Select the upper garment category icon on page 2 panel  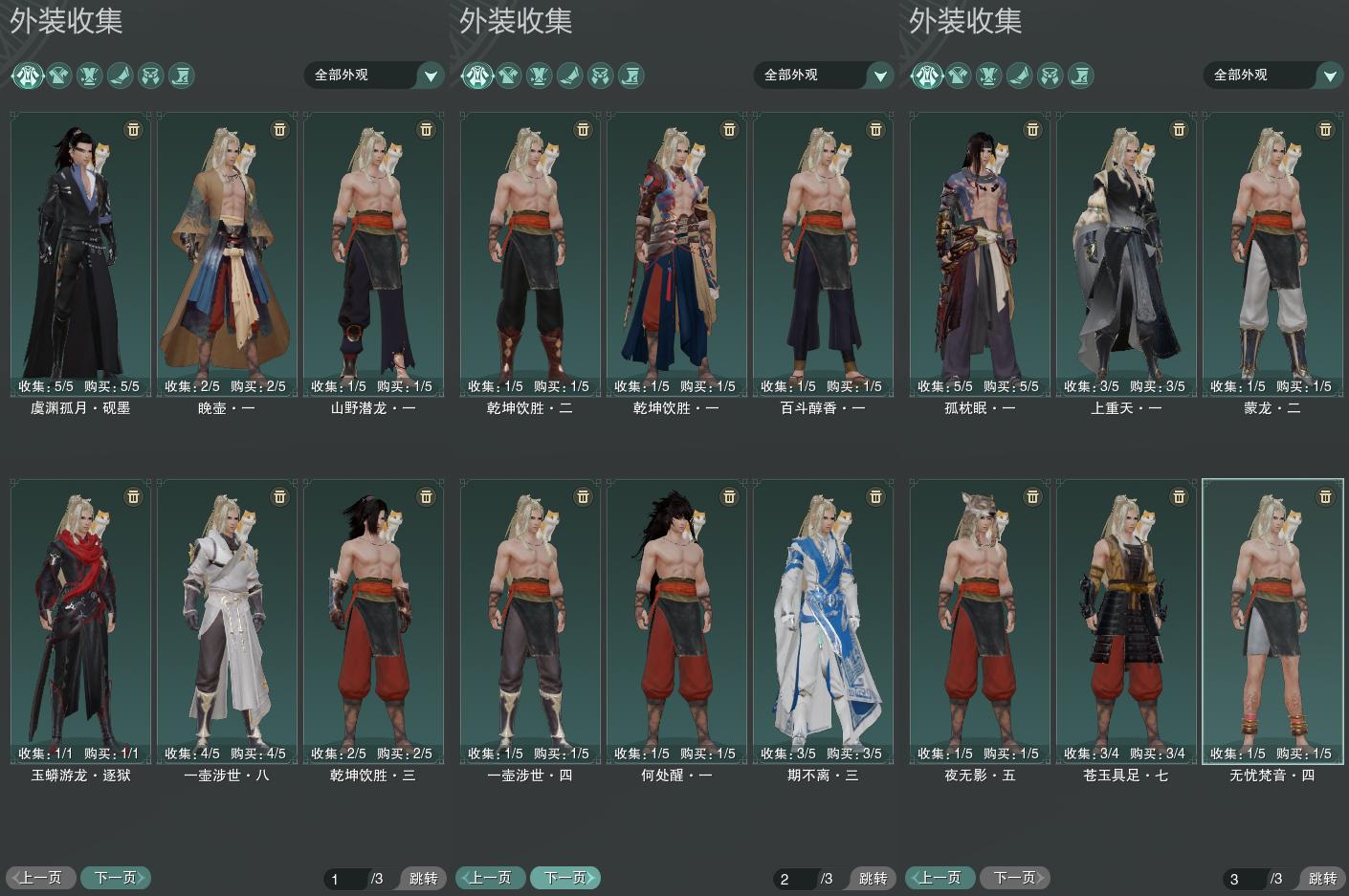tap(508, 75)
